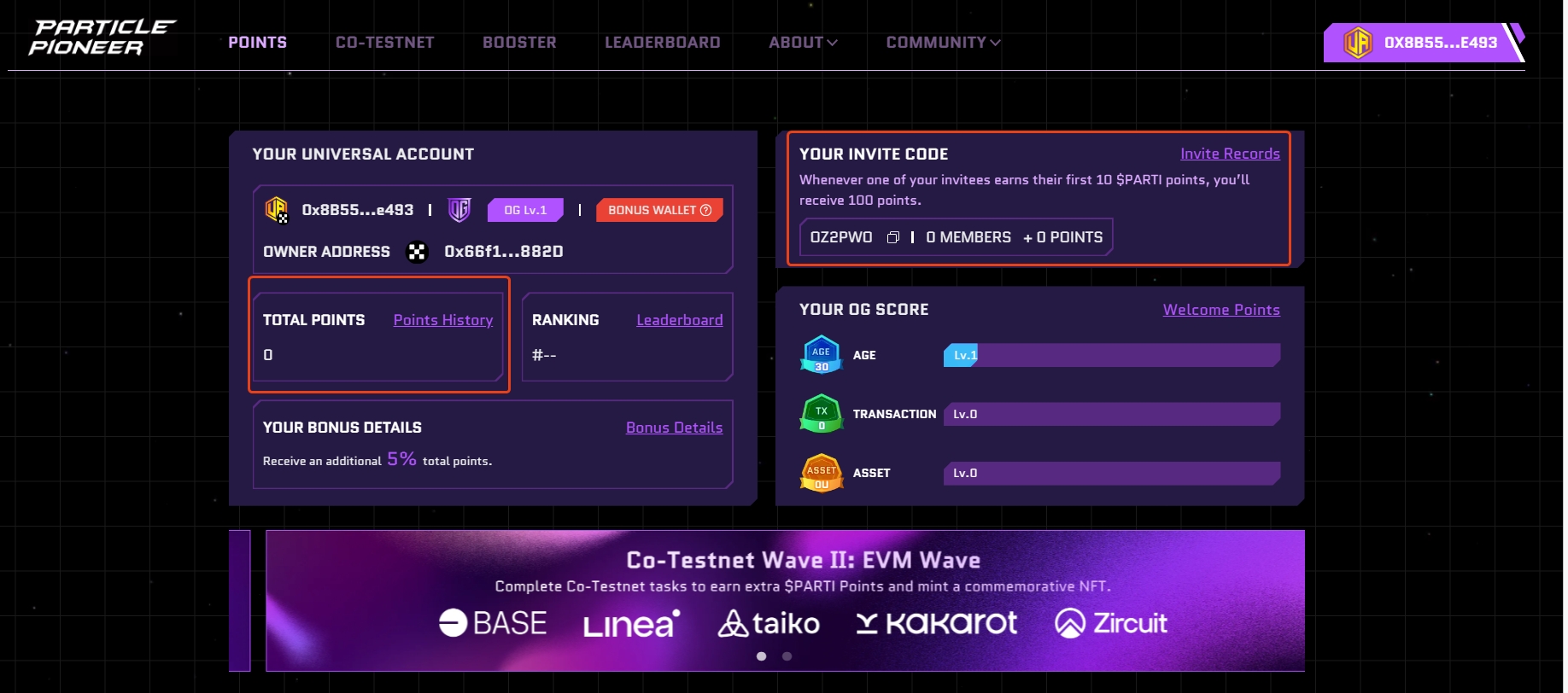The height and width of the screenshot is (693, 1568).
Task: Switch to second banner slide dot
Action: [x=787, y=656]
